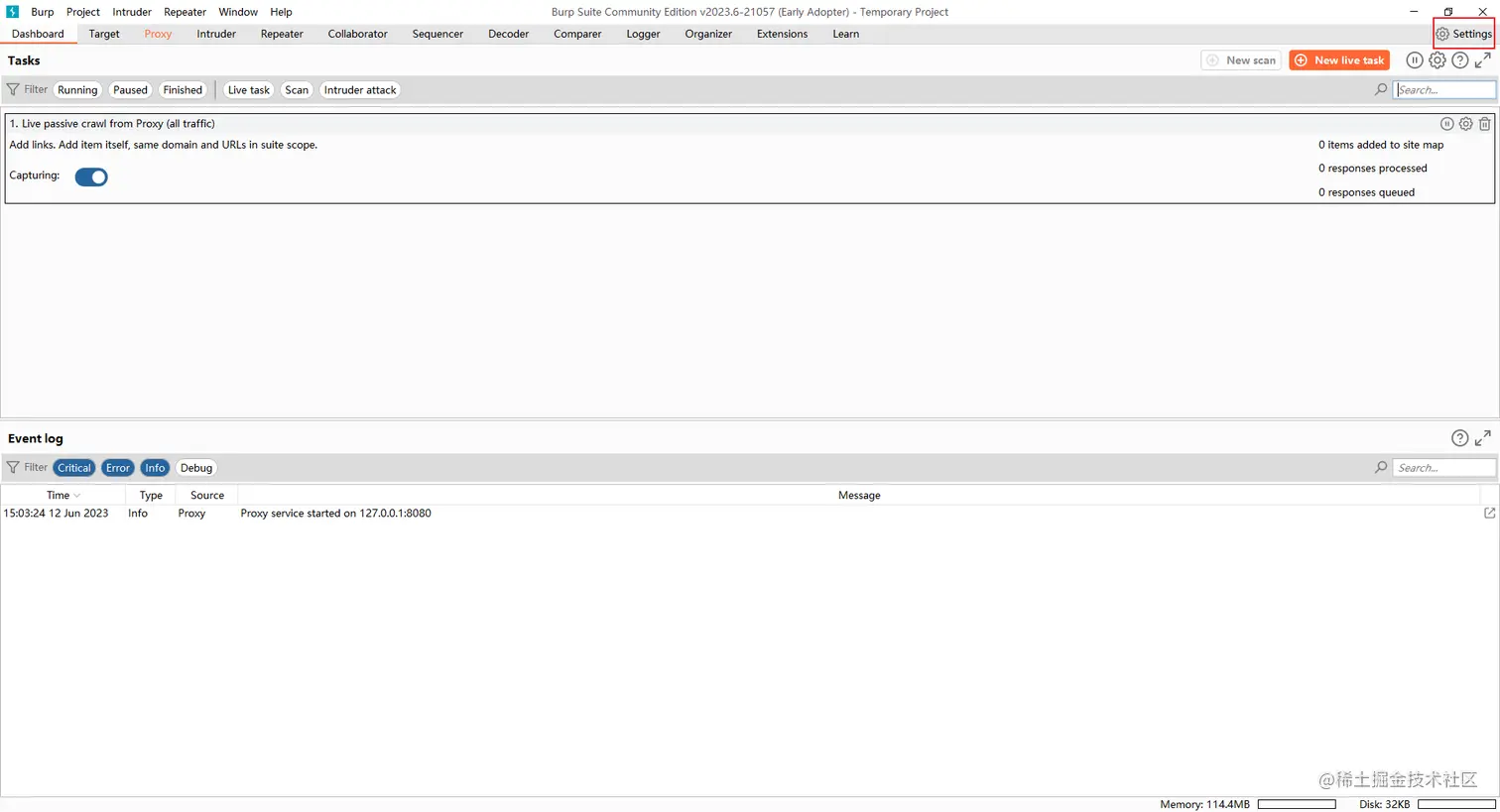Click the Memory usage bar
Image resolution: width=1500 pixels, height=812 pixels.
1297,804
